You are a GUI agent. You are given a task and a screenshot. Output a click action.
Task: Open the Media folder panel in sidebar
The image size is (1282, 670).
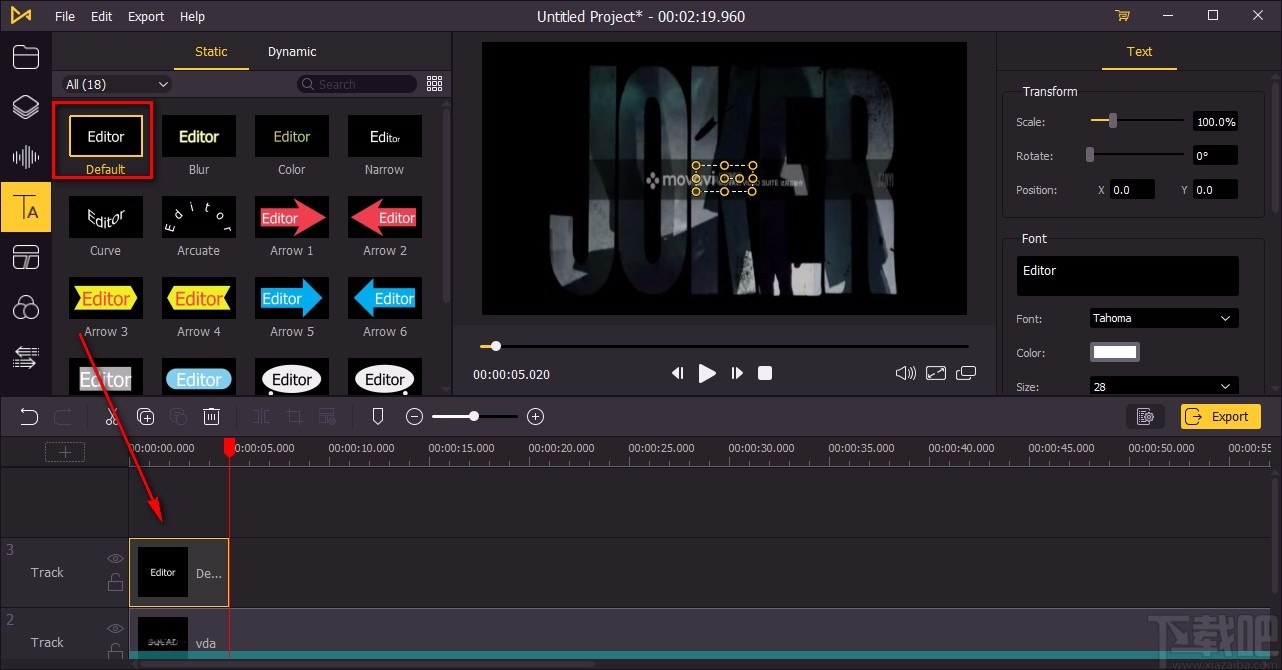(26, 57)
